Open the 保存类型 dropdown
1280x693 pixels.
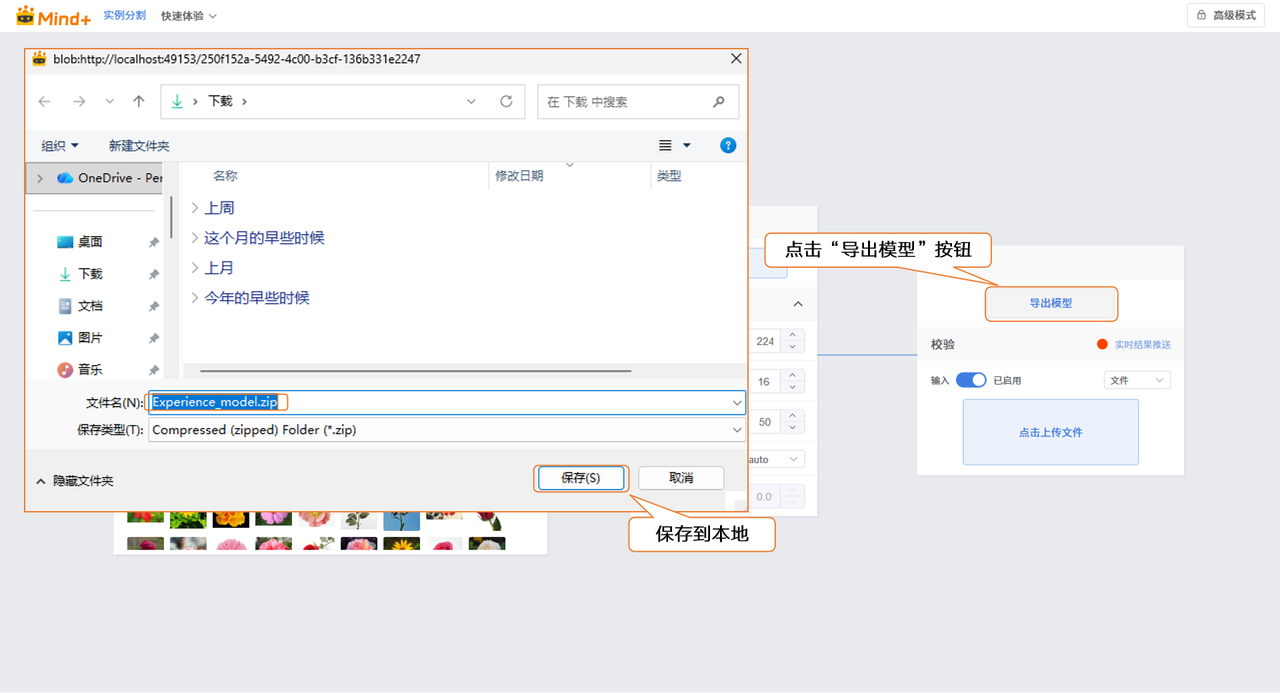point(446,430)
